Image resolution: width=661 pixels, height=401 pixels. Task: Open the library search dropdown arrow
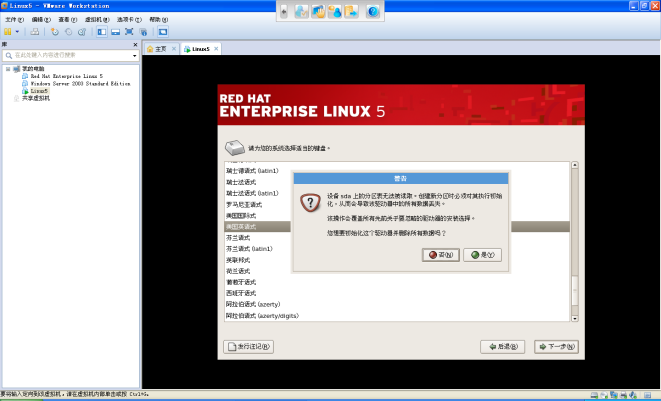(x=135, y=56)
